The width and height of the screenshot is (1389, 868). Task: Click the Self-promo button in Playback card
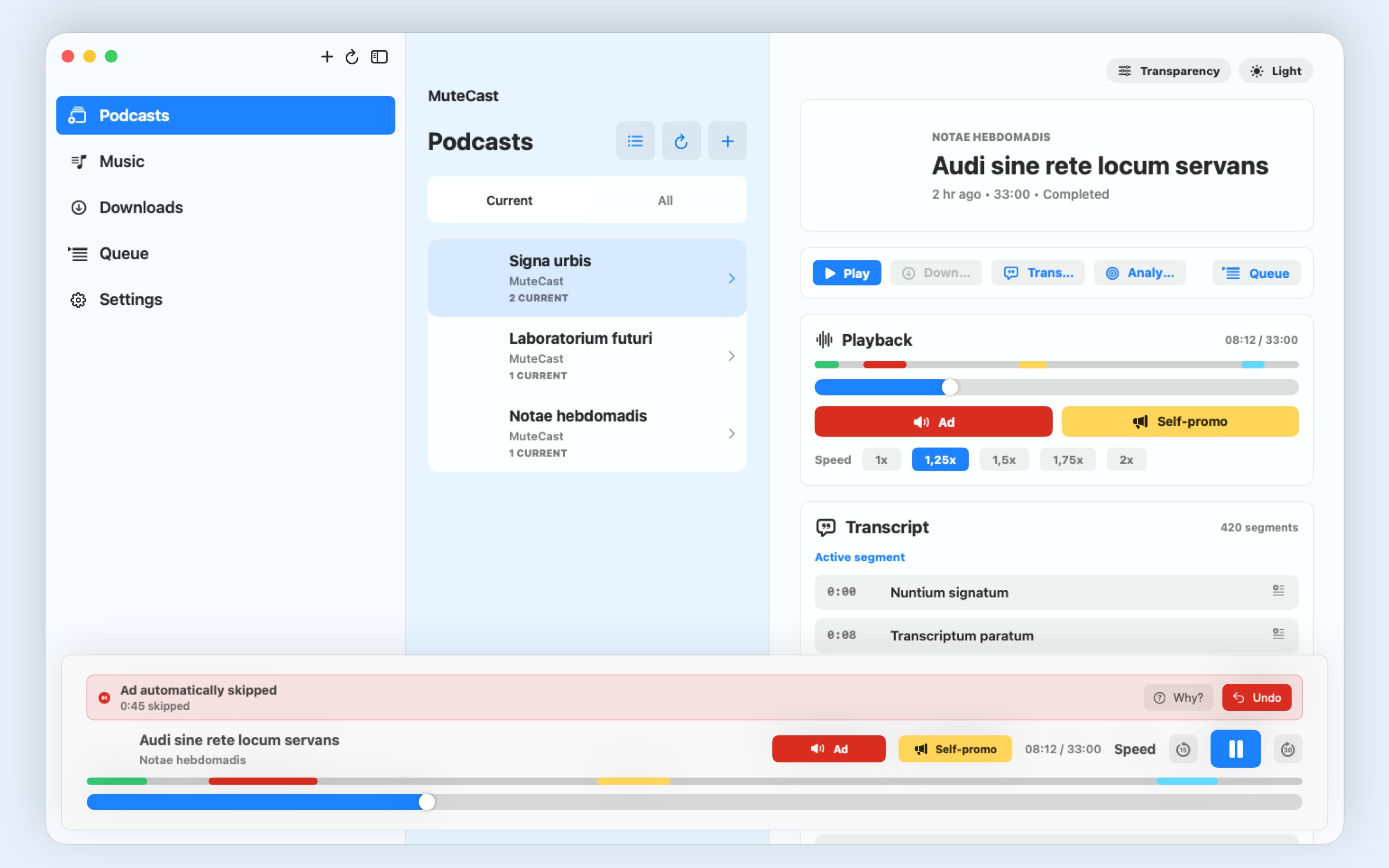pos(1180,421)
